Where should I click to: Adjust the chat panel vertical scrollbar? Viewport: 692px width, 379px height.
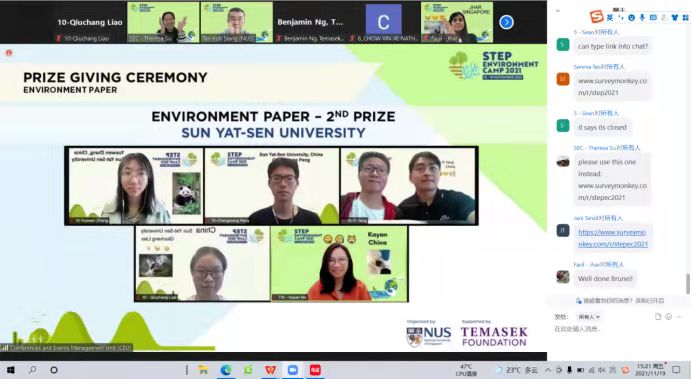[x=688, y=283]
